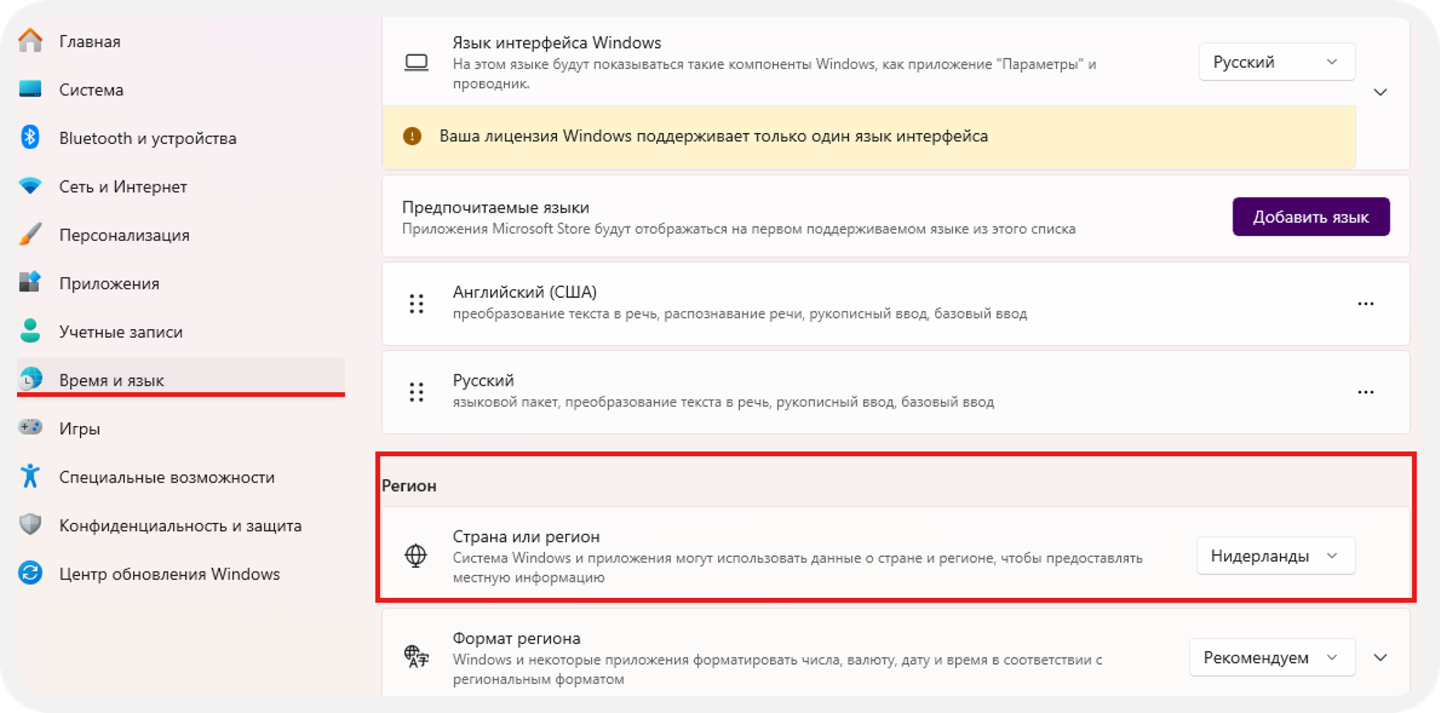This screenshot has height=713, width=1440.
Task: Click the Специальные возможности accessibility icon
Action: tap(30, 476)
